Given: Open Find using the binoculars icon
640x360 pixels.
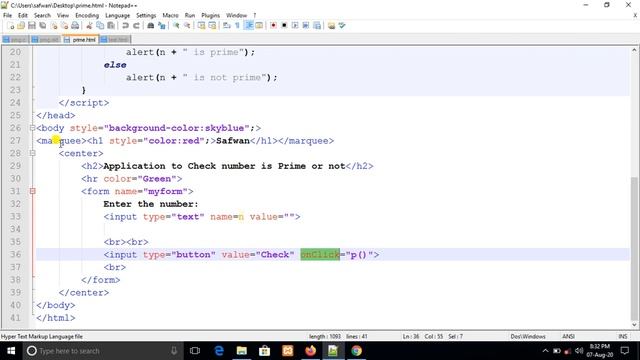Looking at the screenshot, I should pyautogui.click(x=151, y=26).
